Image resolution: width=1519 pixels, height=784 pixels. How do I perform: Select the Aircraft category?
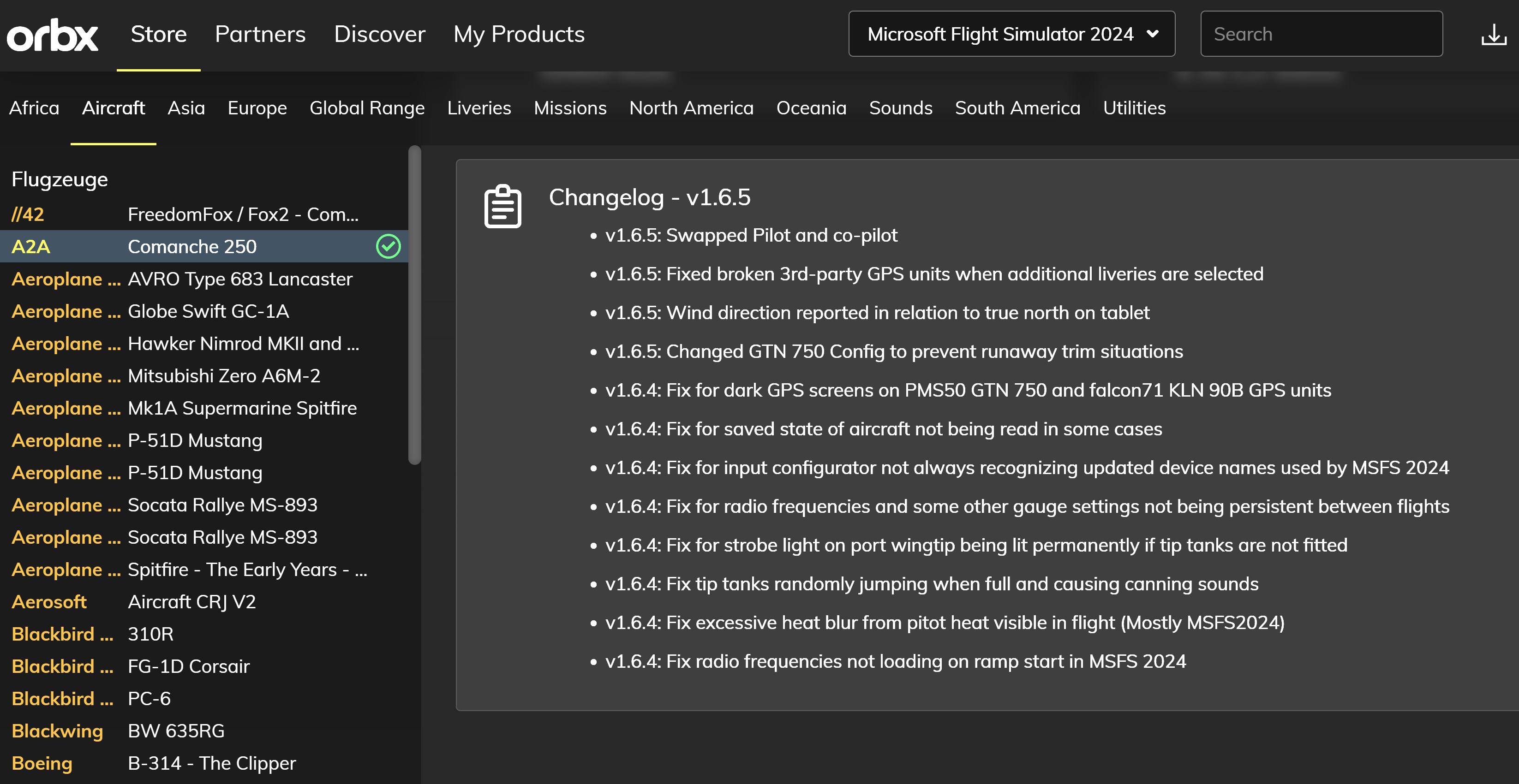coord(113,108)
